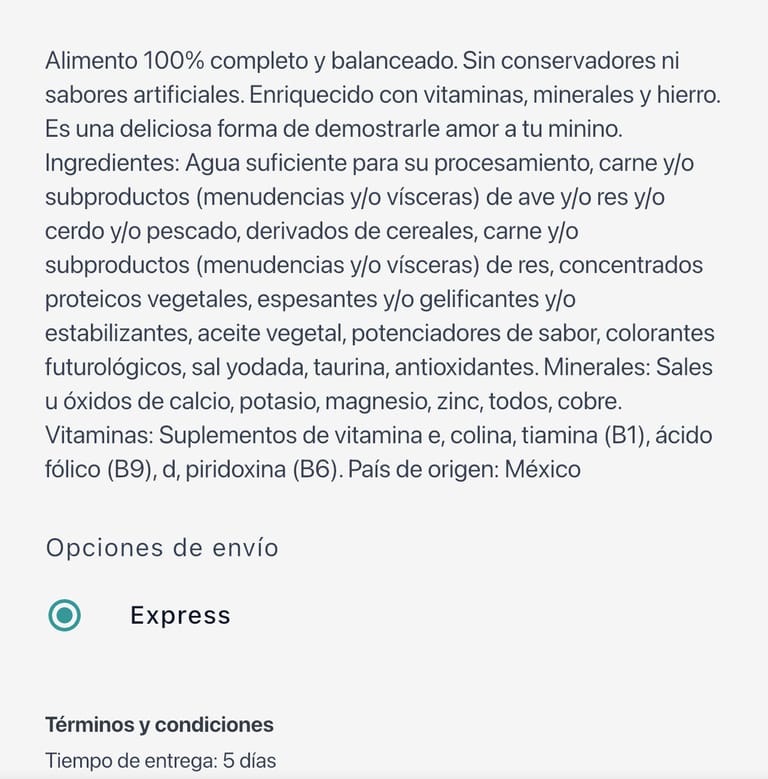Click the Tiempo de entrega: 5 días text
Screen dimensions: 768x779
coord(160,761)
